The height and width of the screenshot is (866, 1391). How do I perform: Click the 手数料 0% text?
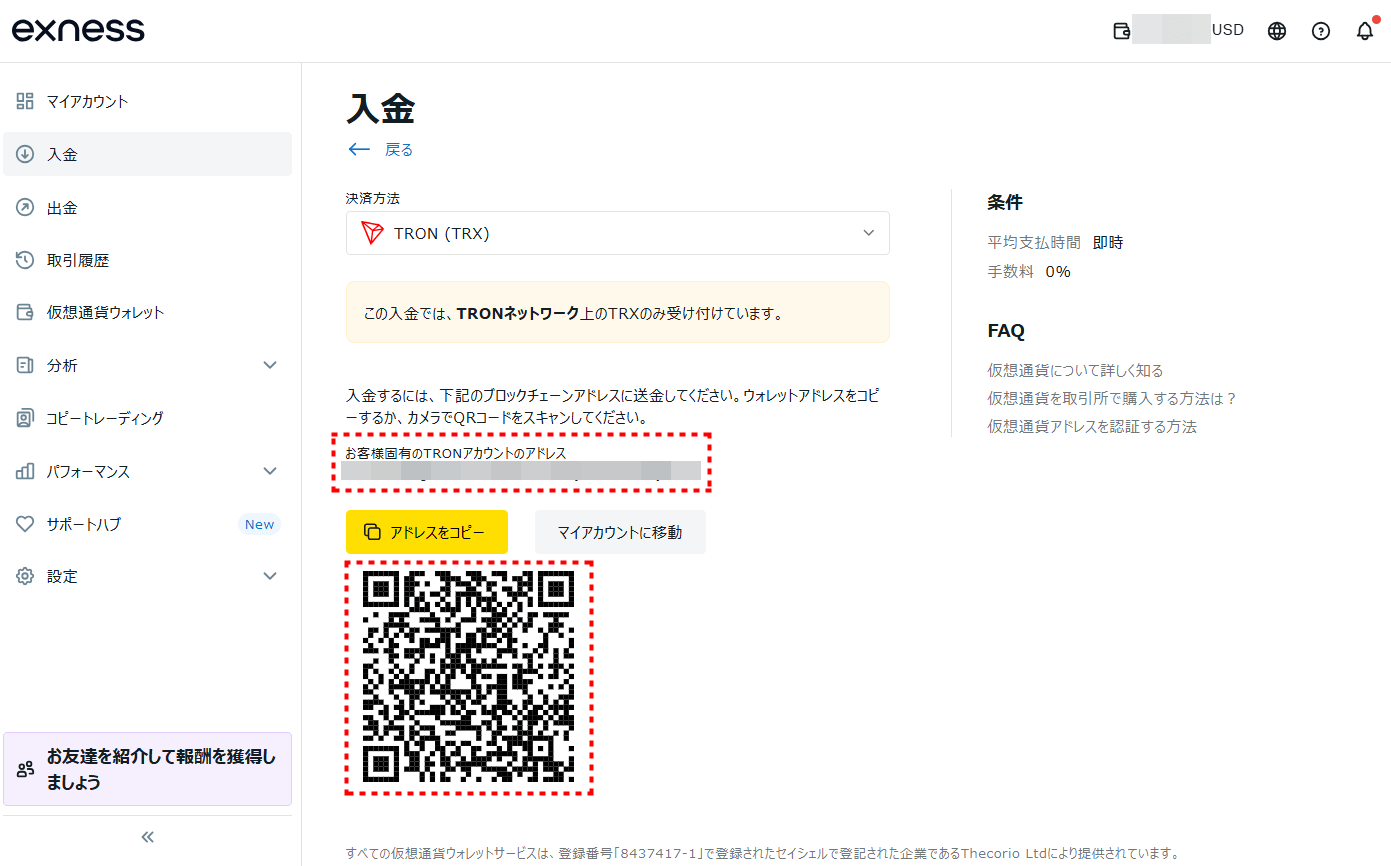point(1029,271)
